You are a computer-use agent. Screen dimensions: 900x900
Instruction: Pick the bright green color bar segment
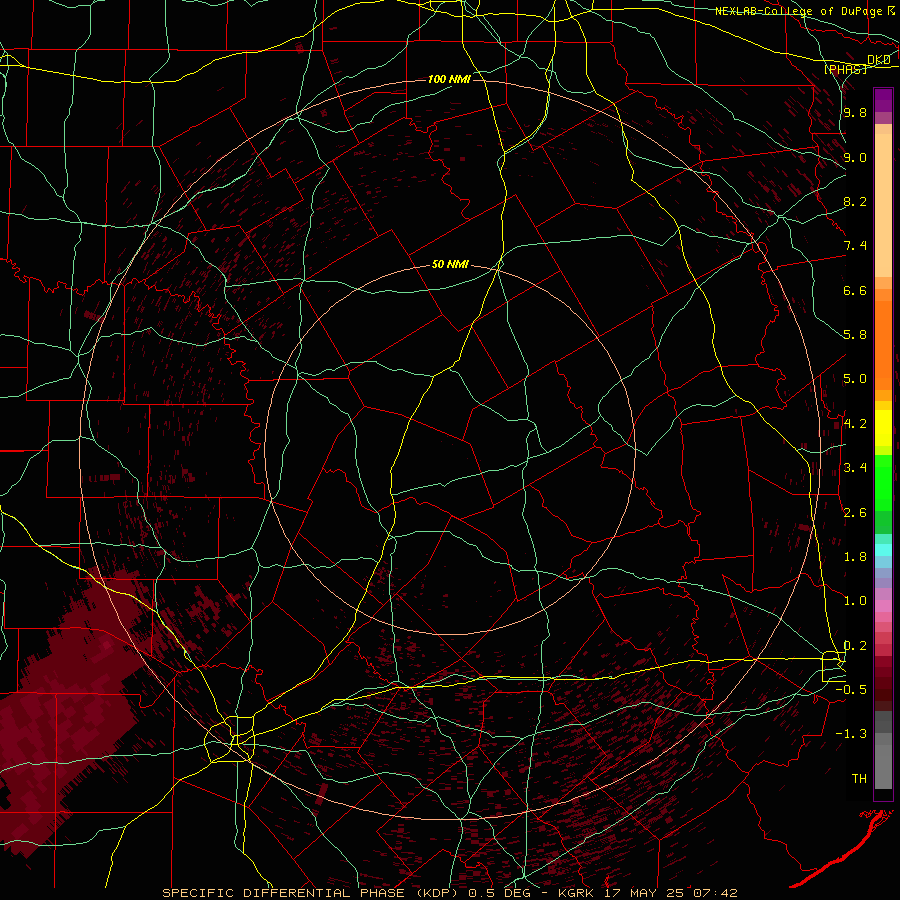click(883, 483)
